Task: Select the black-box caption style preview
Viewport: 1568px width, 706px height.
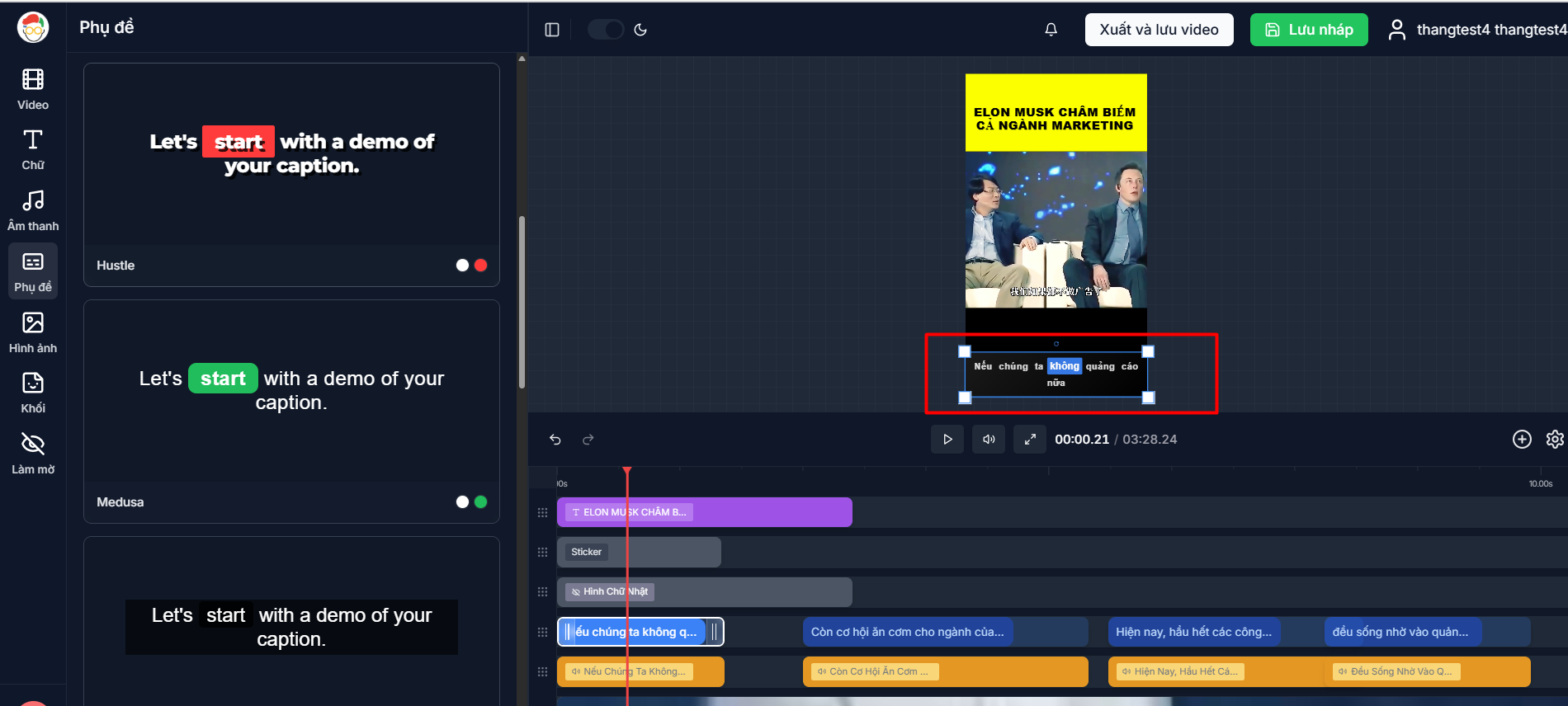Action: (291, 627)
